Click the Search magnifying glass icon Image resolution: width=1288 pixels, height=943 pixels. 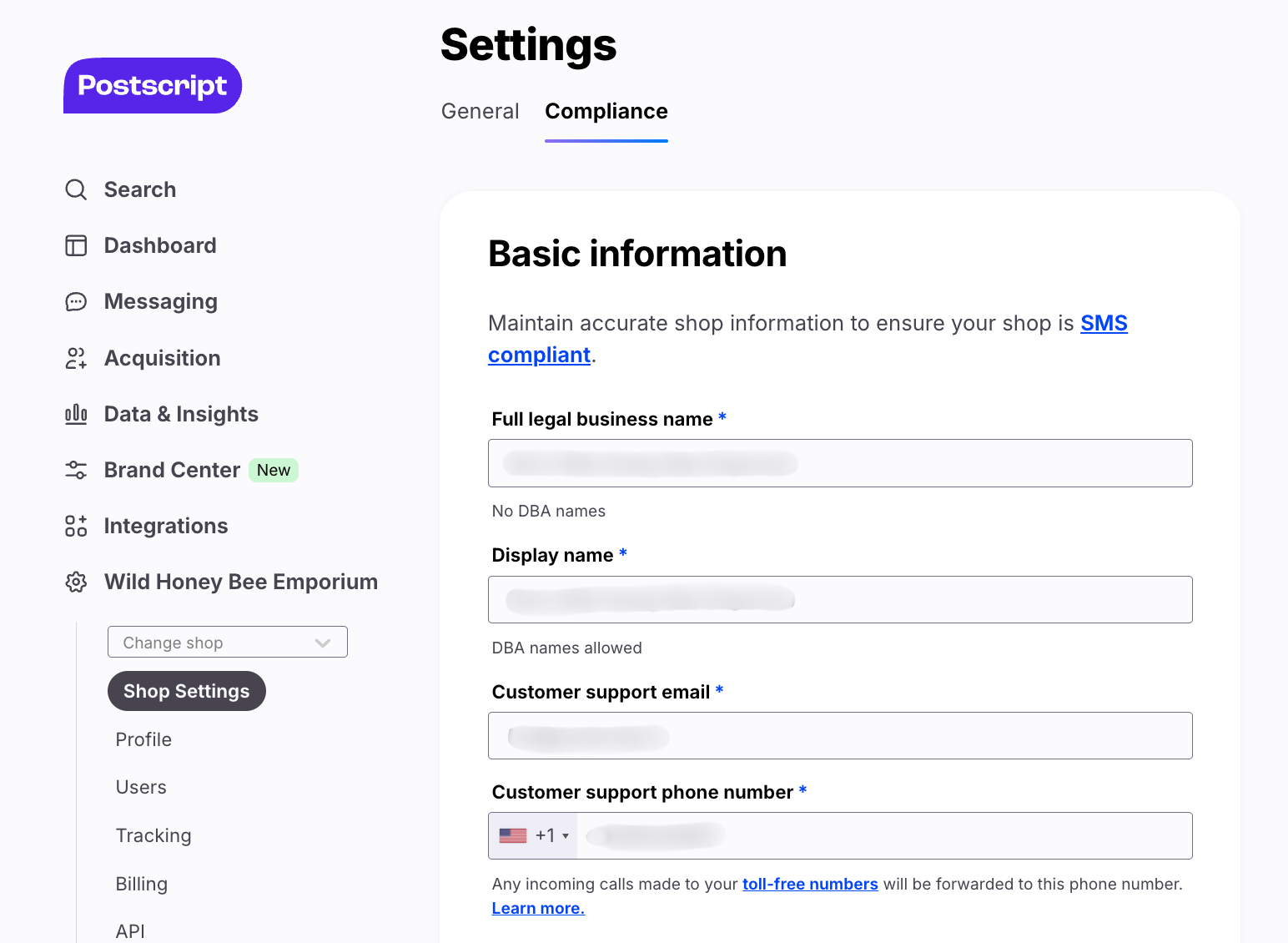tap(76, 189)
